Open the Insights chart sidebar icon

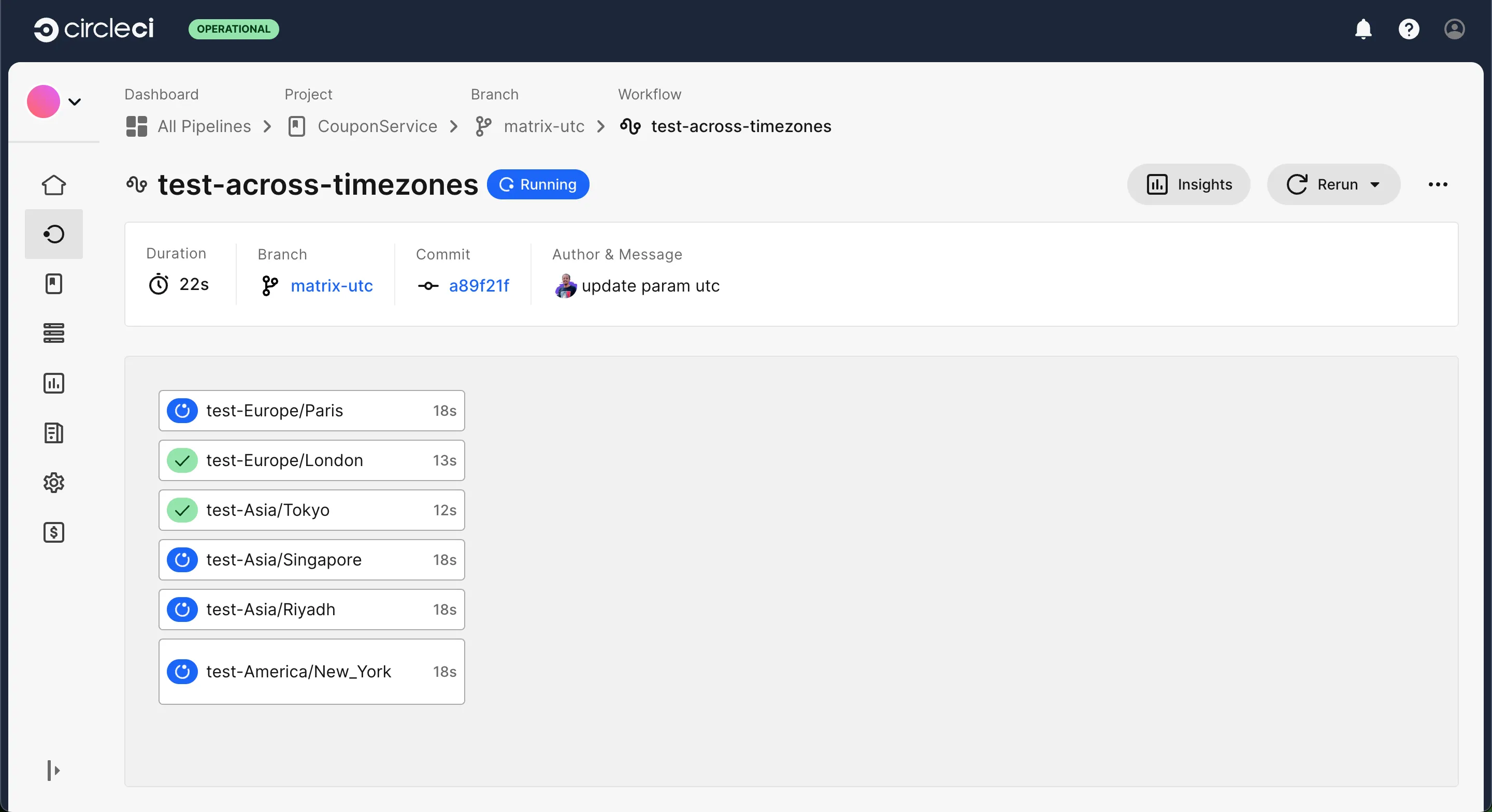tap(54, 383)
